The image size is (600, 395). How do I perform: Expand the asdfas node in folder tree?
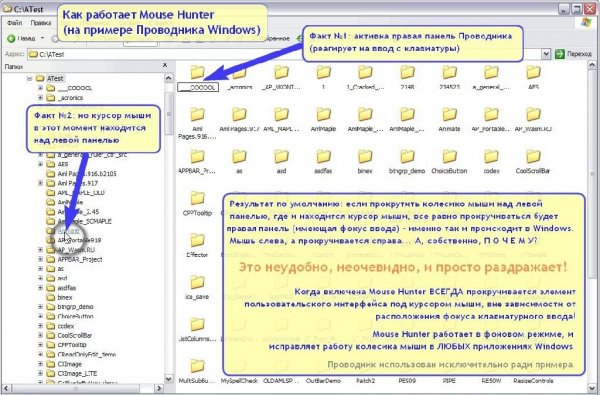pos(40,288)
